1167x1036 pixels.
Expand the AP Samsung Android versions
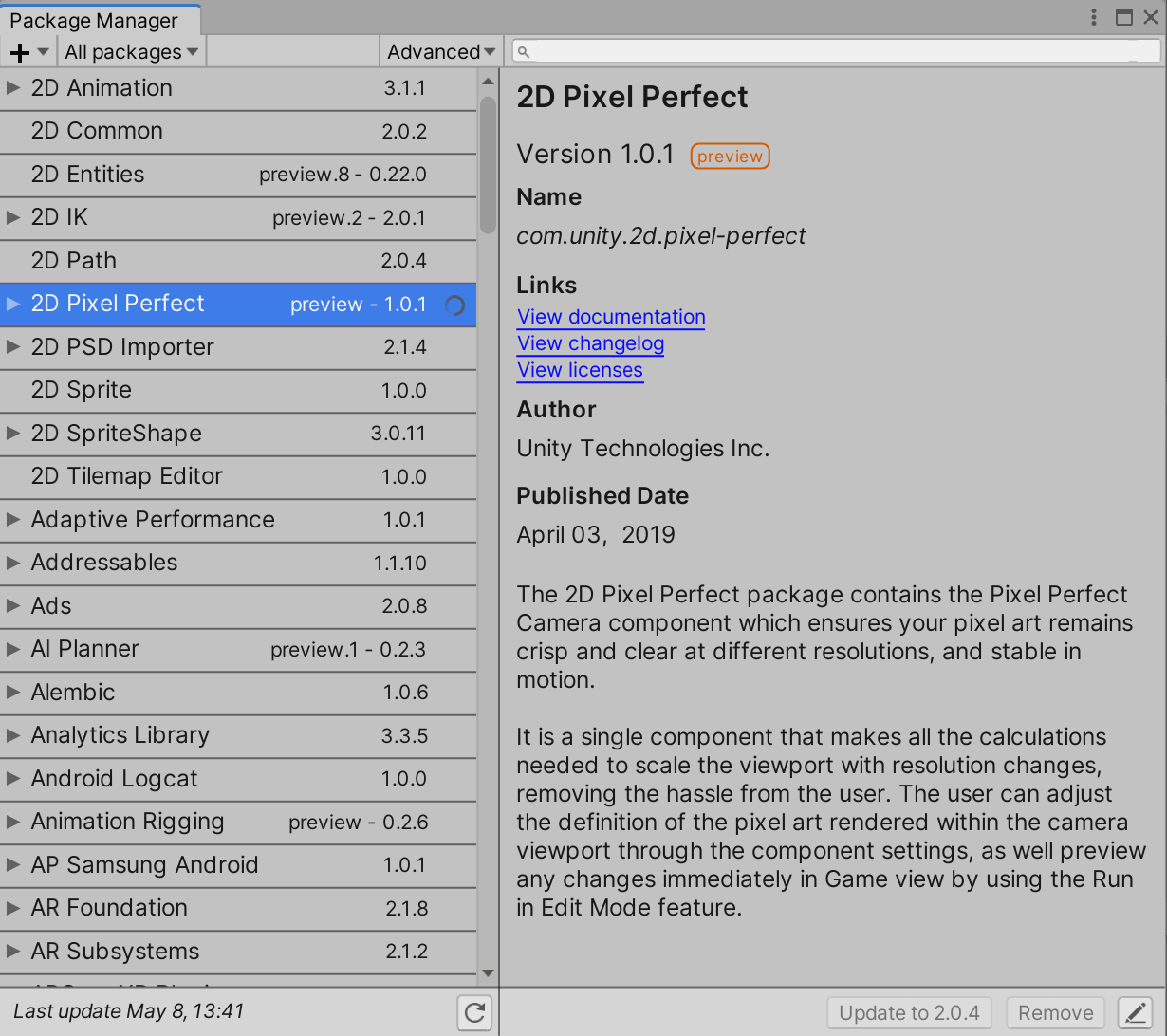13,865
